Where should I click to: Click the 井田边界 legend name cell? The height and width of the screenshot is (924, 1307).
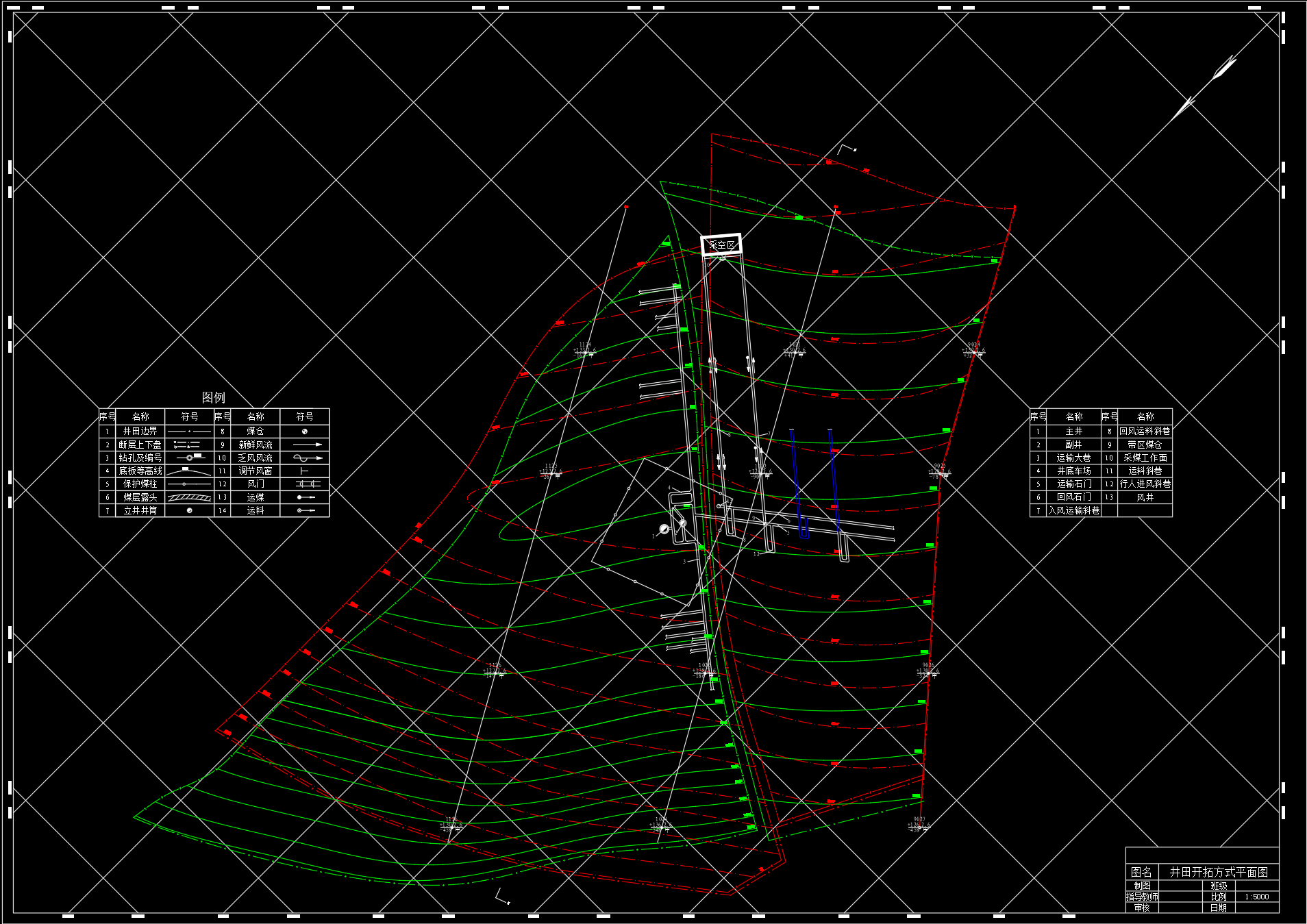(x=140, y=432)
